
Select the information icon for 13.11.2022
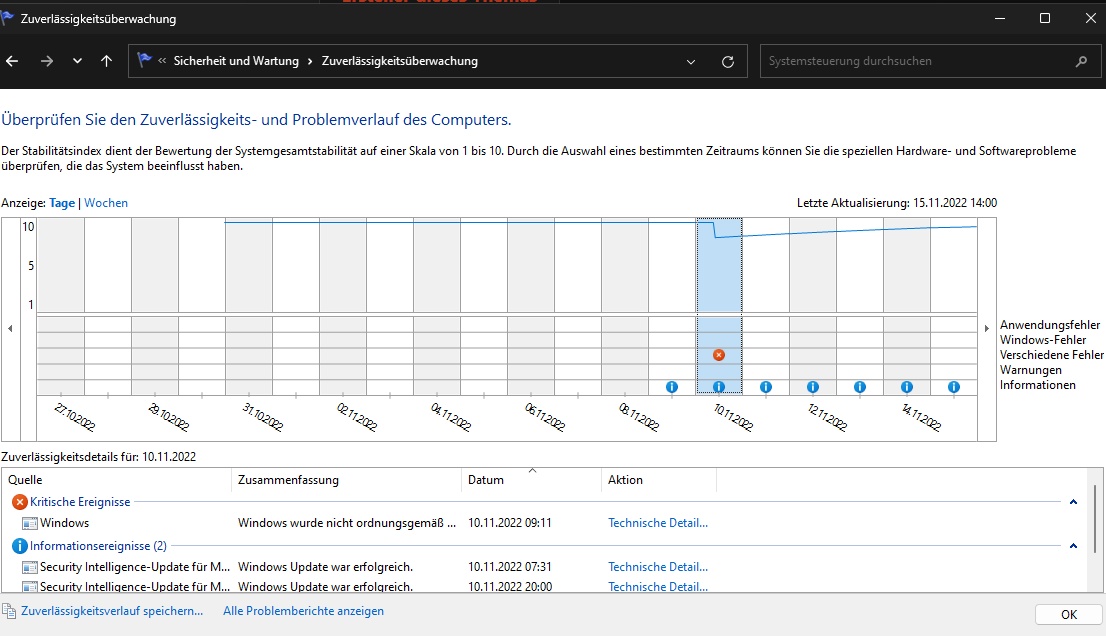tap(860, 387)
